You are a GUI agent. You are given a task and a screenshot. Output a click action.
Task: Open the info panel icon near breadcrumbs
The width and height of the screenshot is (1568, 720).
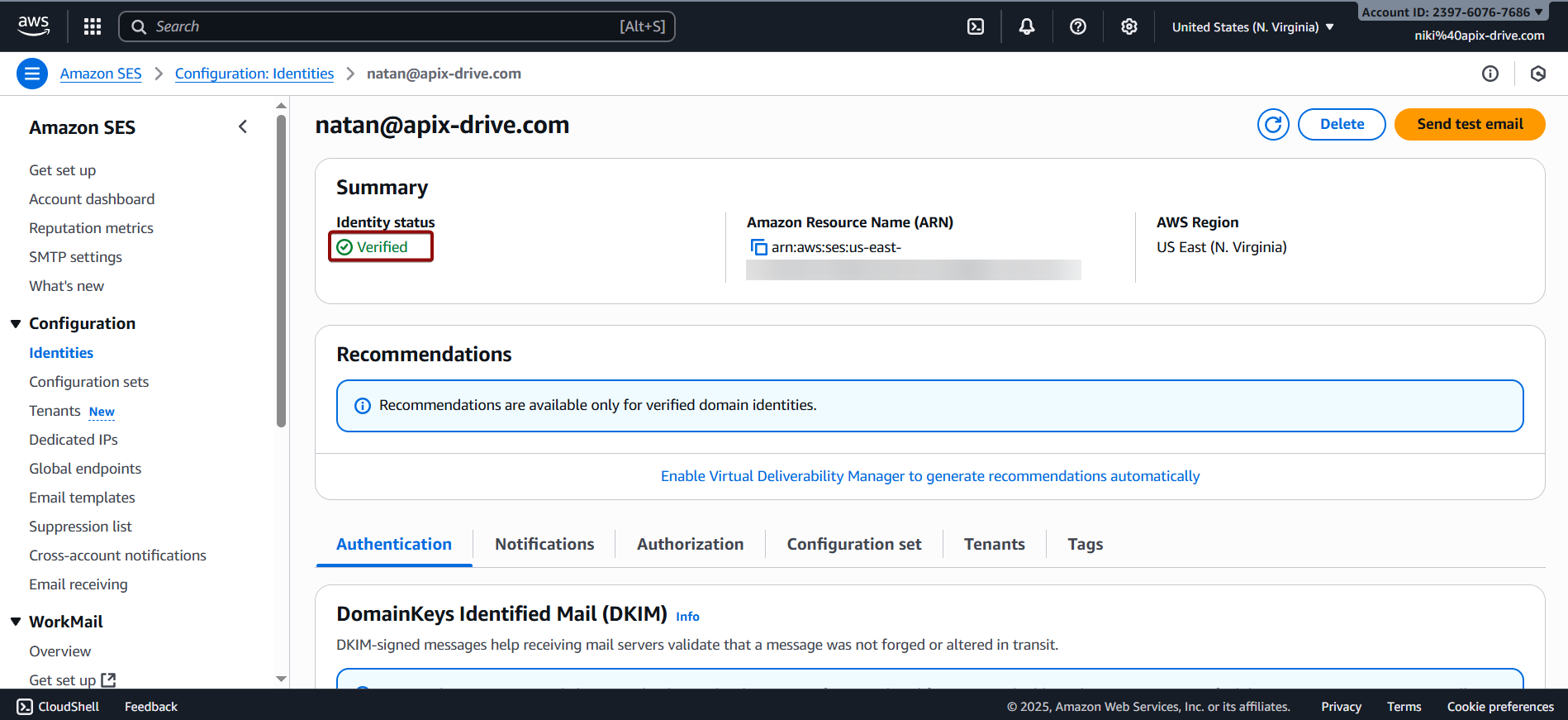click(1490, 74)
